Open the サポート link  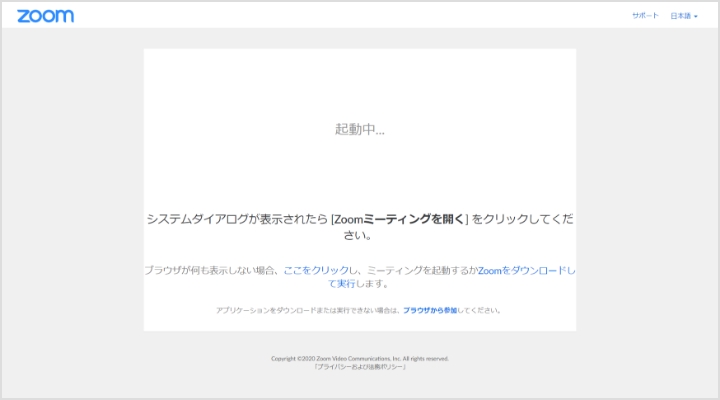[645, 16]
